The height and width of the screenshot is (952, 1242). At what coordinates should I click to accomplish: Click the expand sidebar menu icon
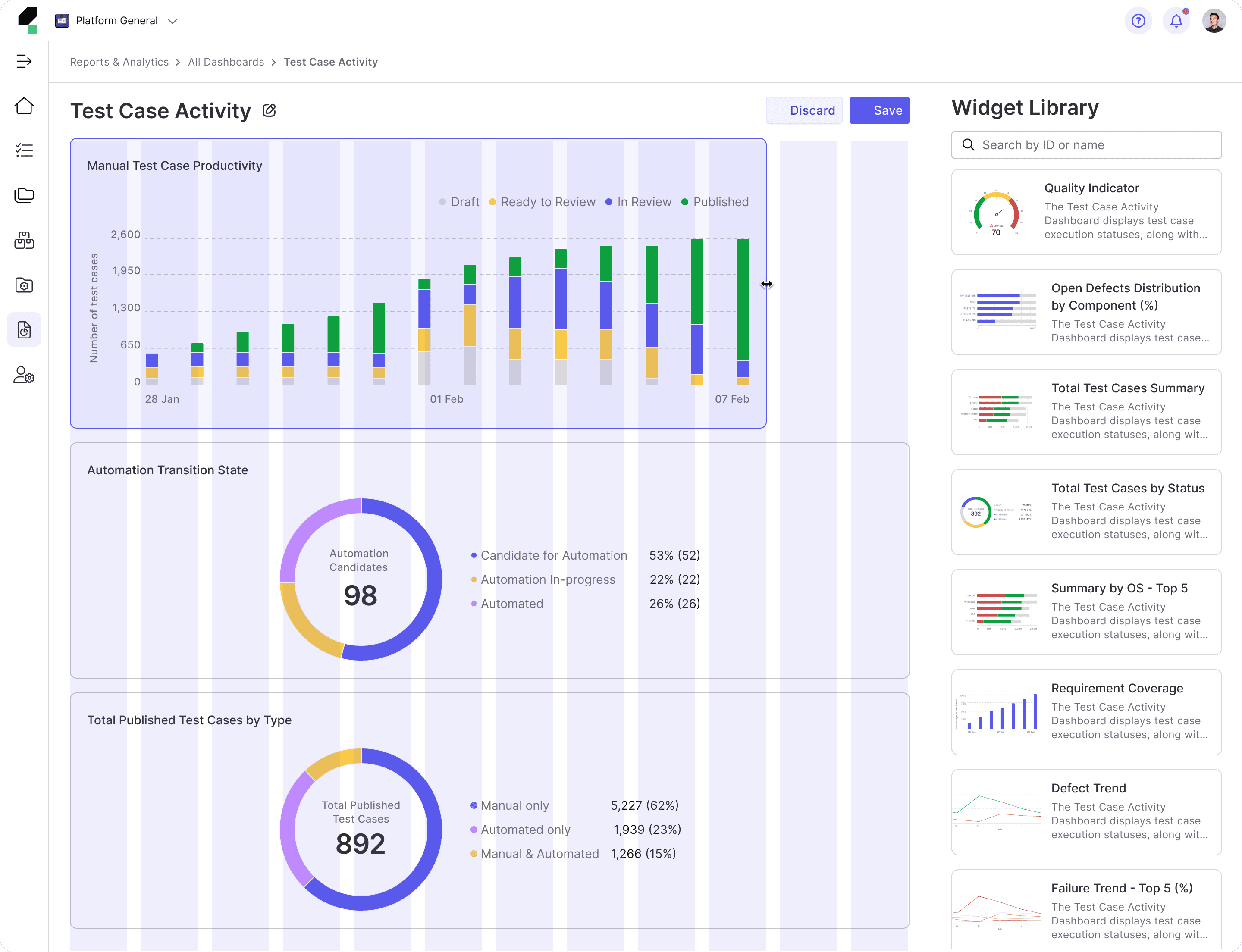[x=24, y=61]
